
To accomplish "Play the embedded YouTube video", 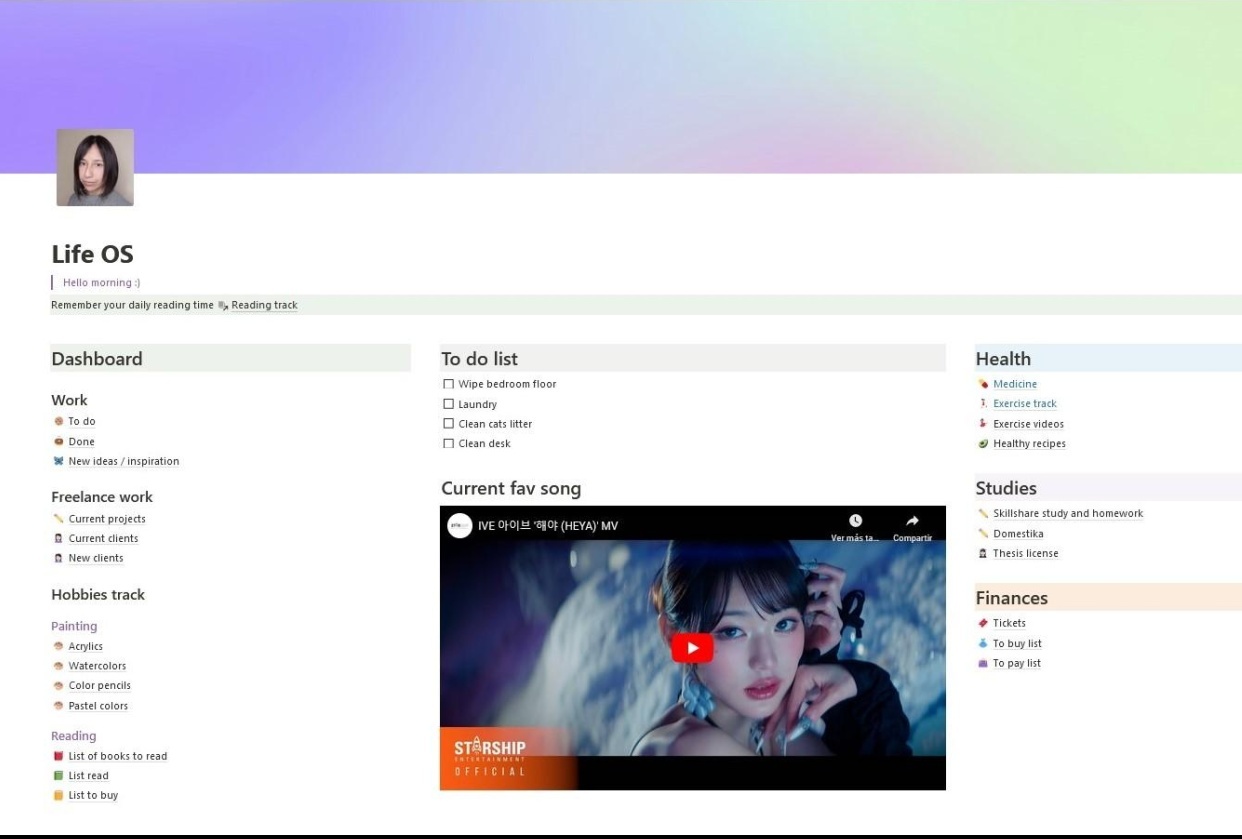I will click(692, 648).
